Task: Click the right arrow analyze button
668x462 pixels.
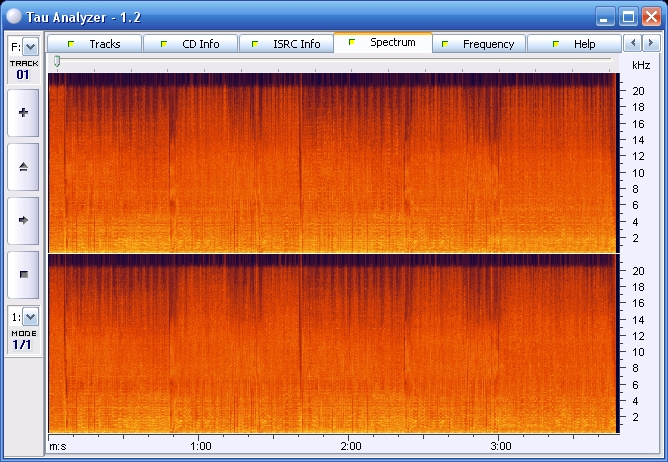Action: [23, 219]
